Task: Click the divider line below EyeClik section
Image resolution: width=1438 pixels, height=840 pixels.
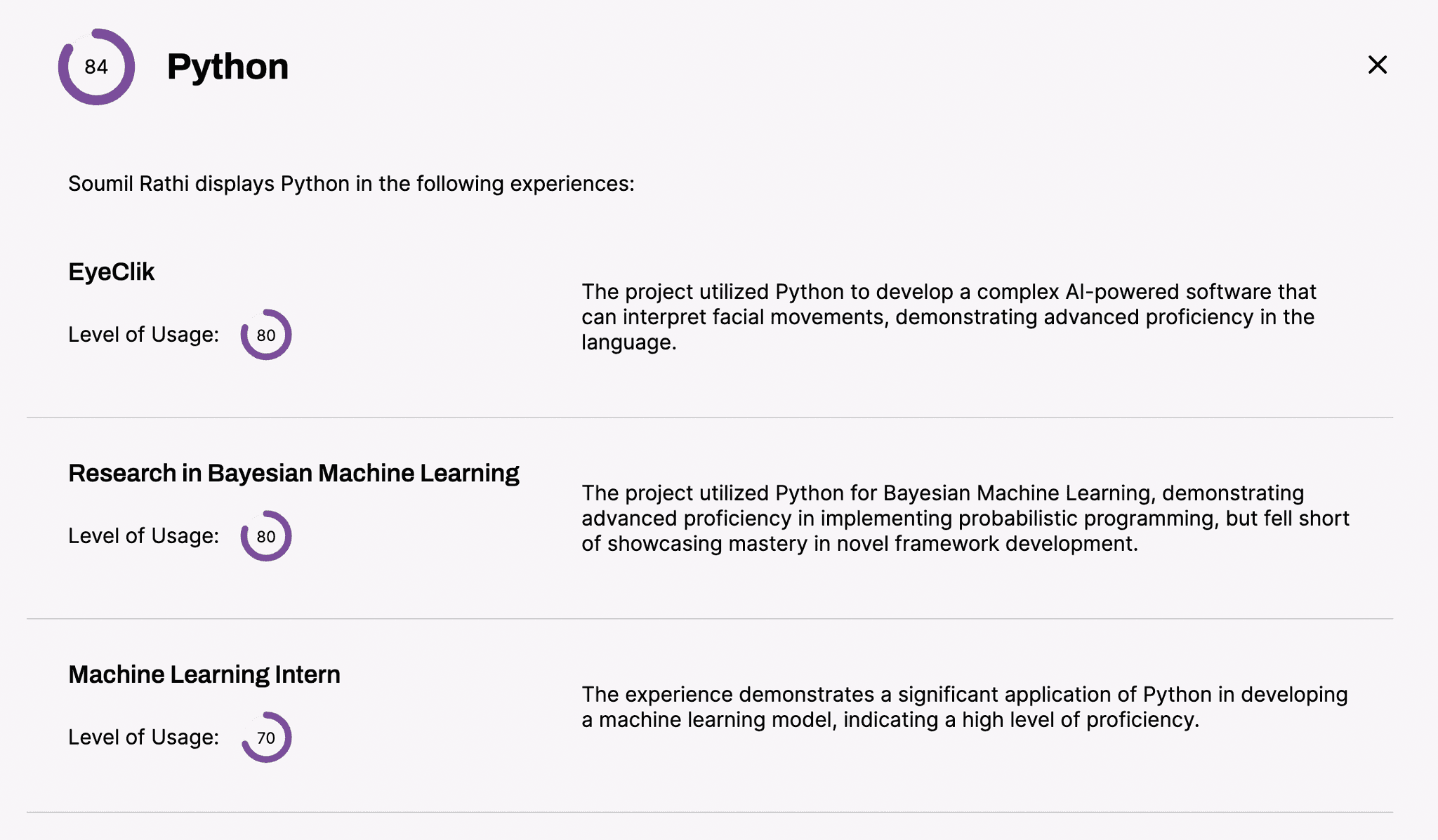Action: (x=710, y=418)
